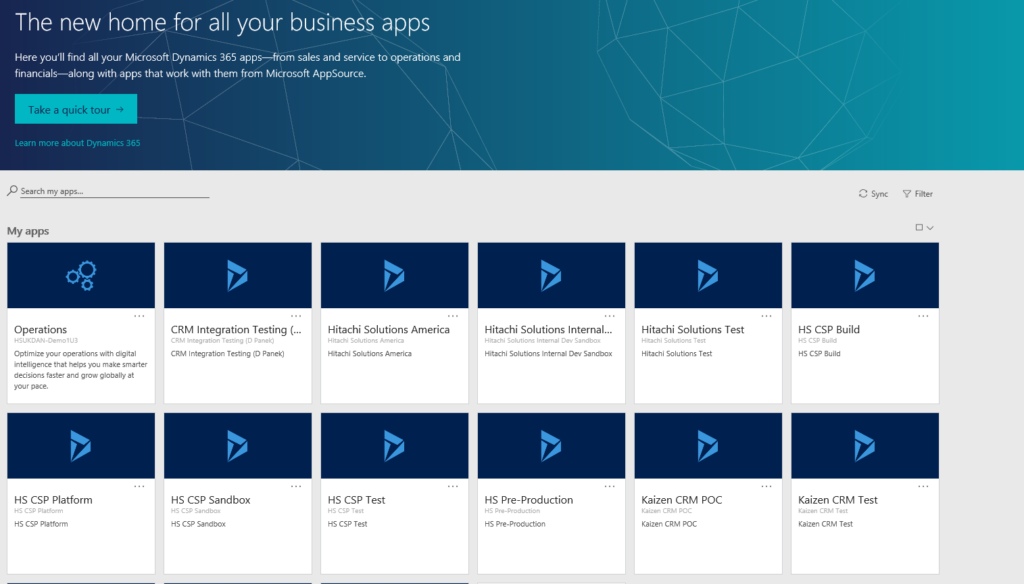Open the HS CSP Build Dynamics icon

[x=865, y=276]
